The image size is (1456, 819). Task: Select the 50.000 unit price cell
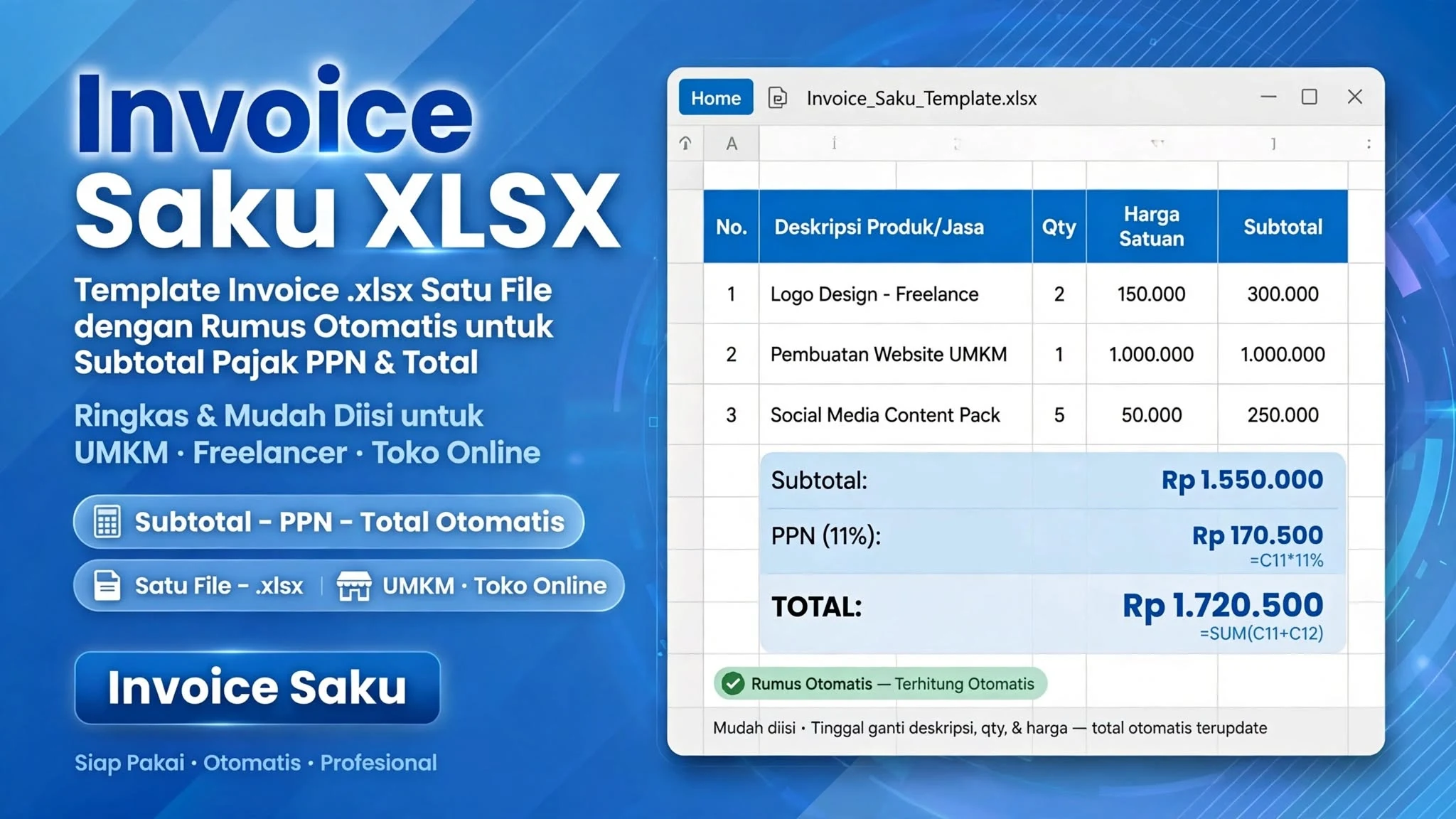(x=1152, y=414)
